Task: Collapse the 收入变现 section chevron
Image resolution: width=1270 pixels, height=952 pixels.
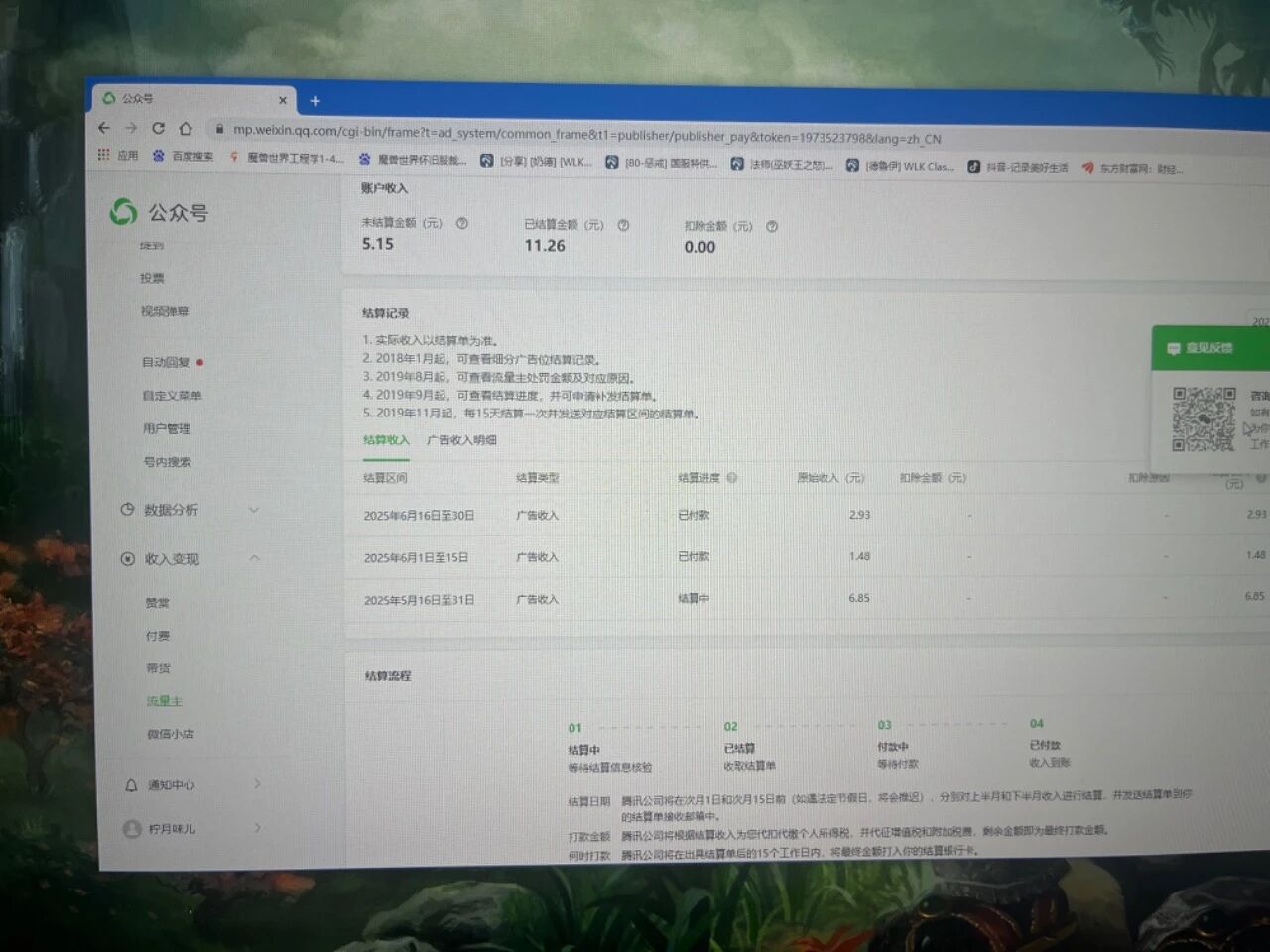Action: tap(255, 558)
